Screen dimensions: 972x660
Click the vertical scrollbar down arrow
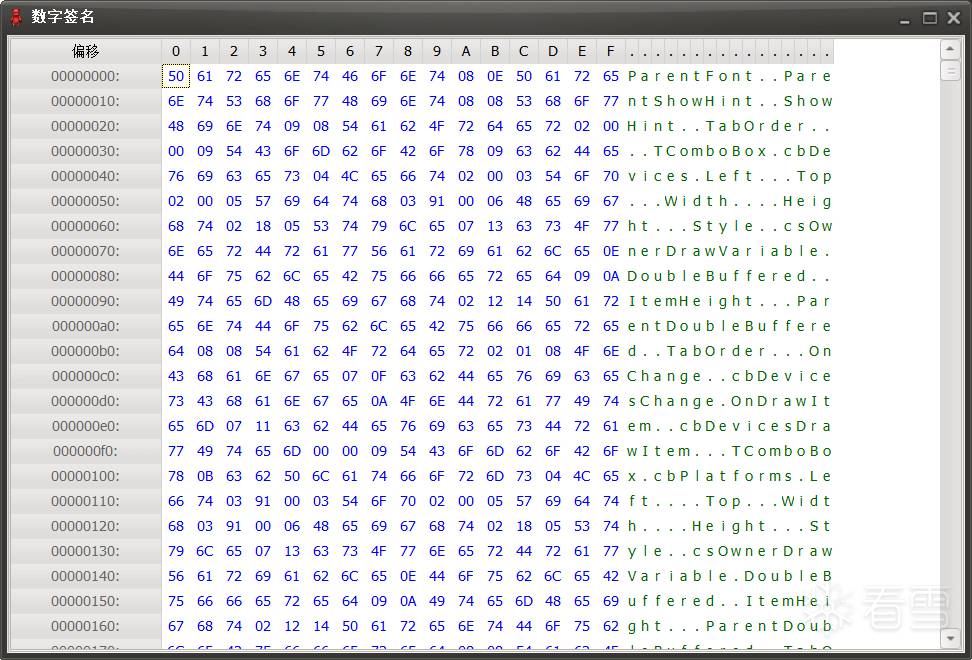click(x=950, y=638)
